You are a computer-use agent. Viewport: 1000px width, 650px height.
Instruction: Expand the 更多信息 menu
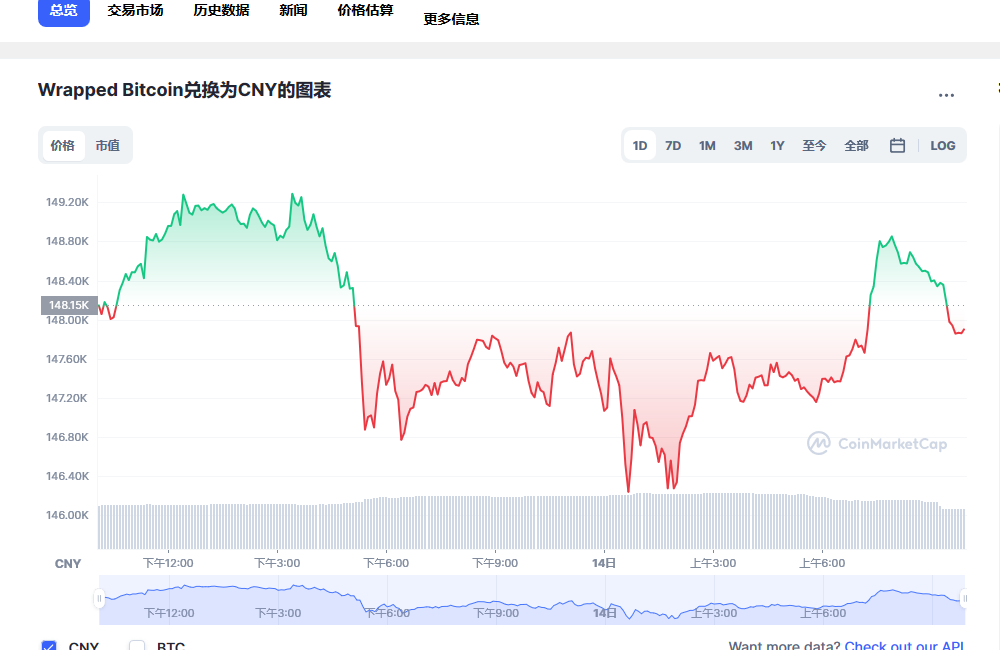coord(452,19)
